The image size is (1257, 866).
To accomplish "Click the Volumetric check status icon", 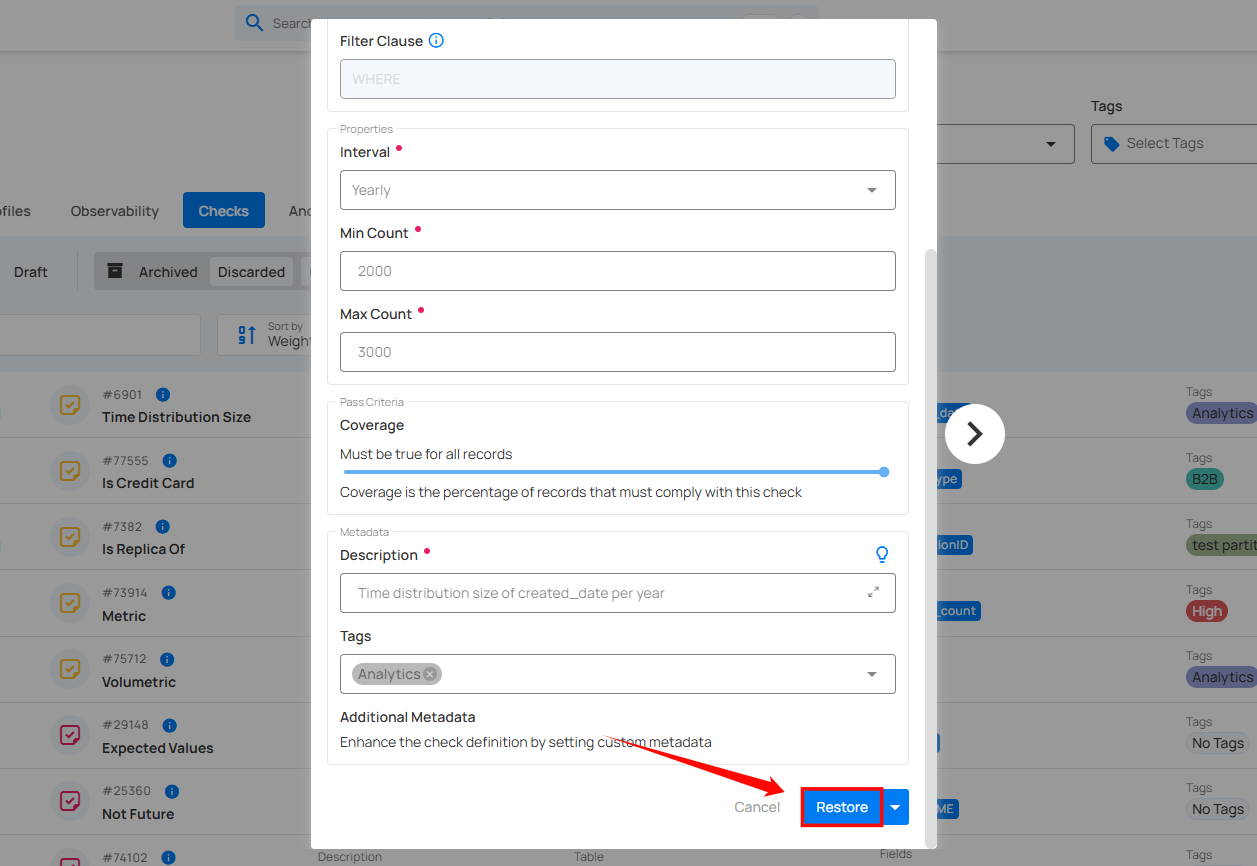I will (x=70, y=669).
